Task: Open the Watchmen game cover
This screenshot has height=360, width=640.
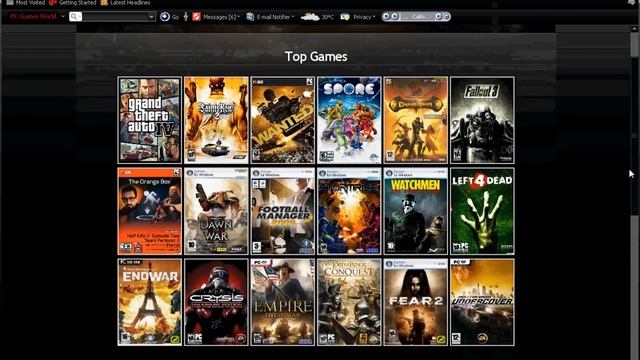Action: pos(416,211)
